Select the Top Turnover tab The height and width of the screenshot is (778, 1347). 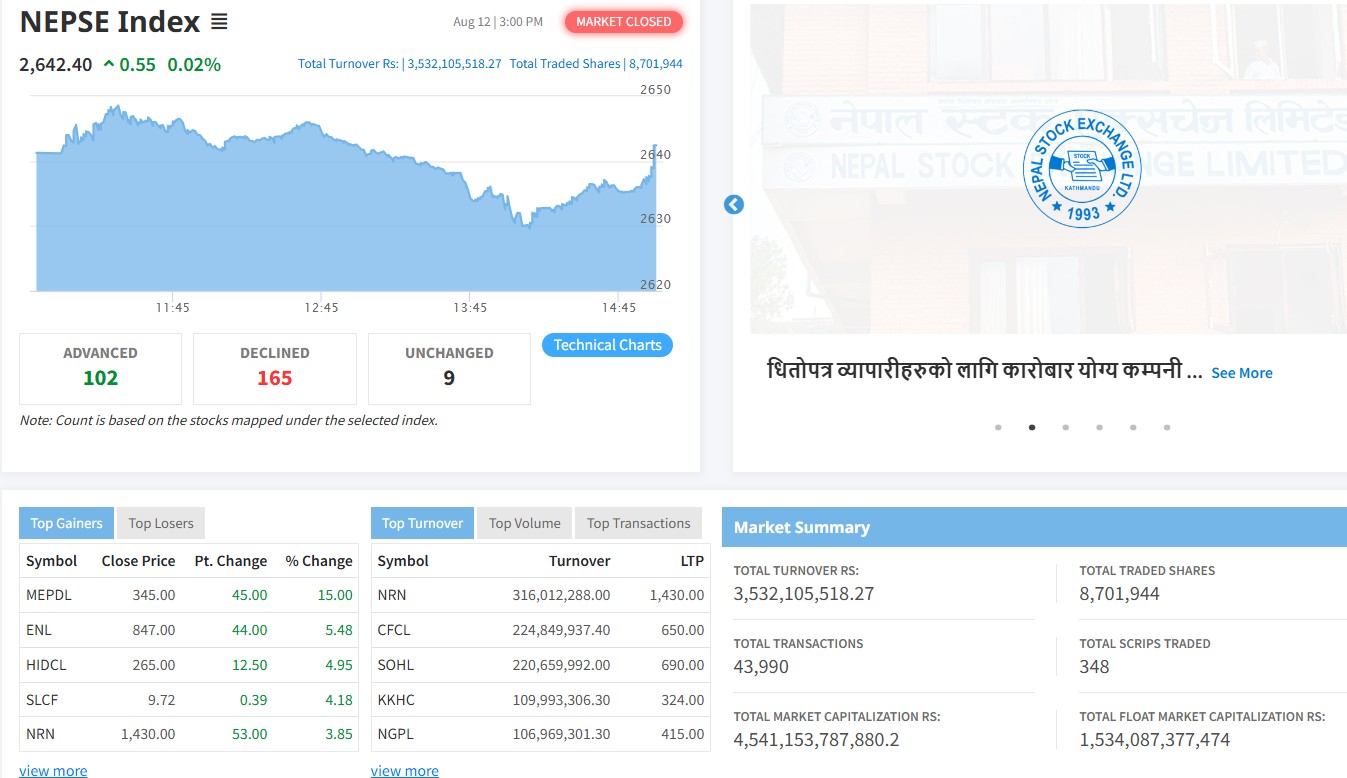click(422, 523)
